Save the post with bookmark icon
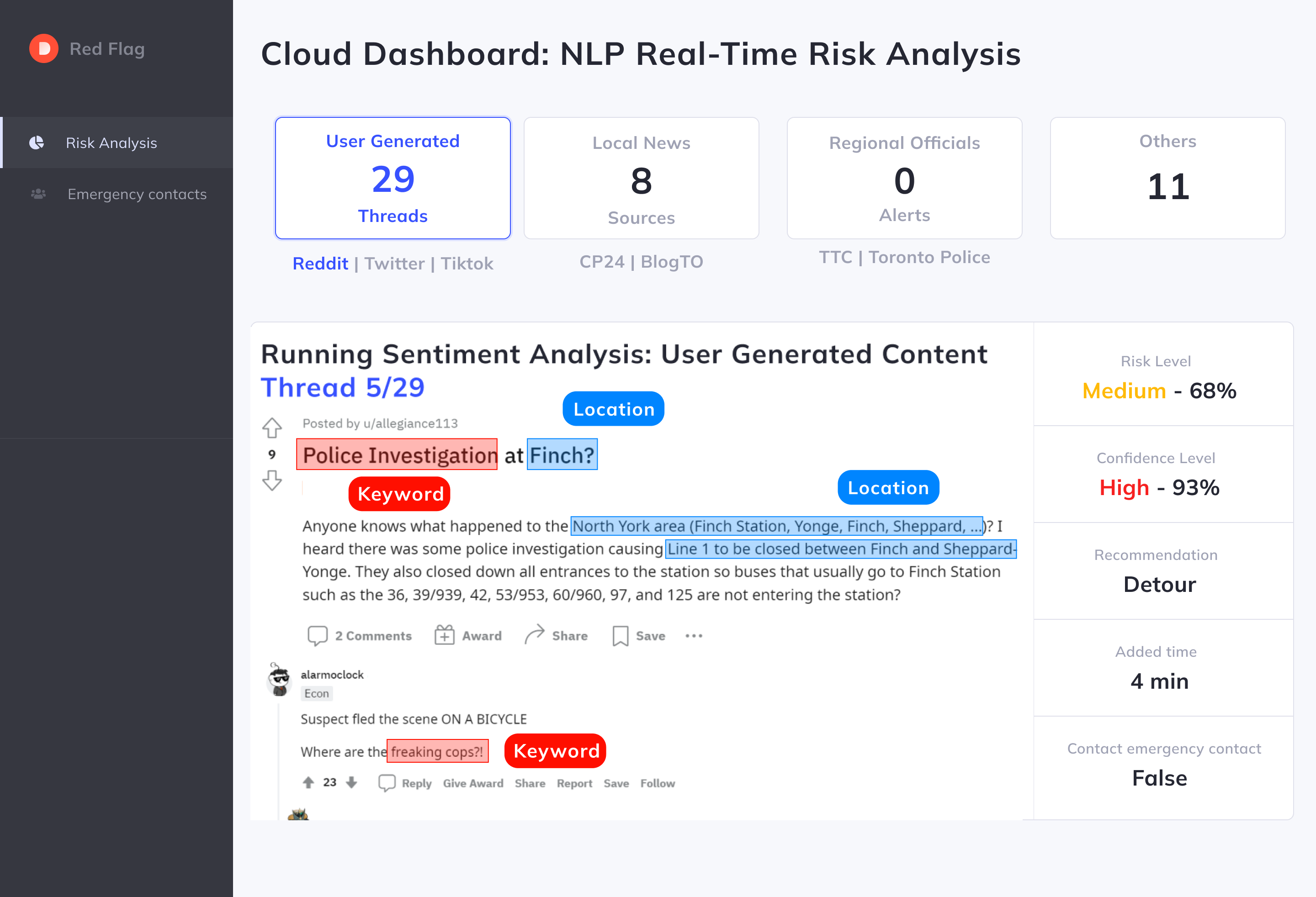The image size is (1316, 897). 621,636
